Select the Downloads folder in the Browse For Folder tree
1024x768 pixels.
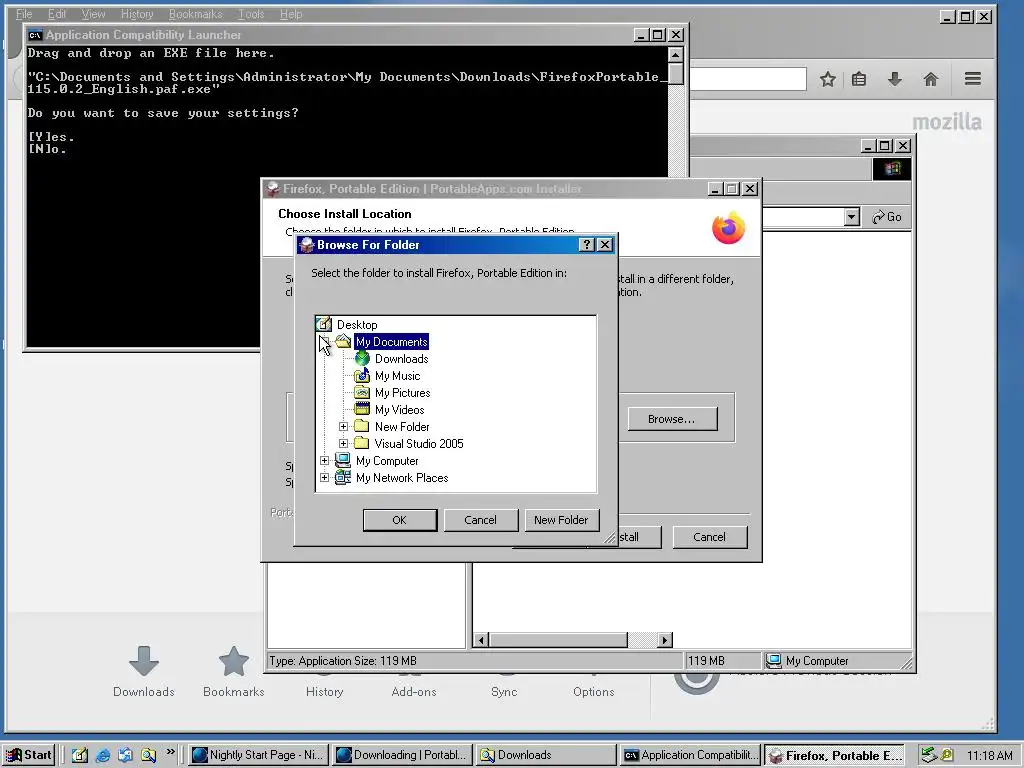401,359
